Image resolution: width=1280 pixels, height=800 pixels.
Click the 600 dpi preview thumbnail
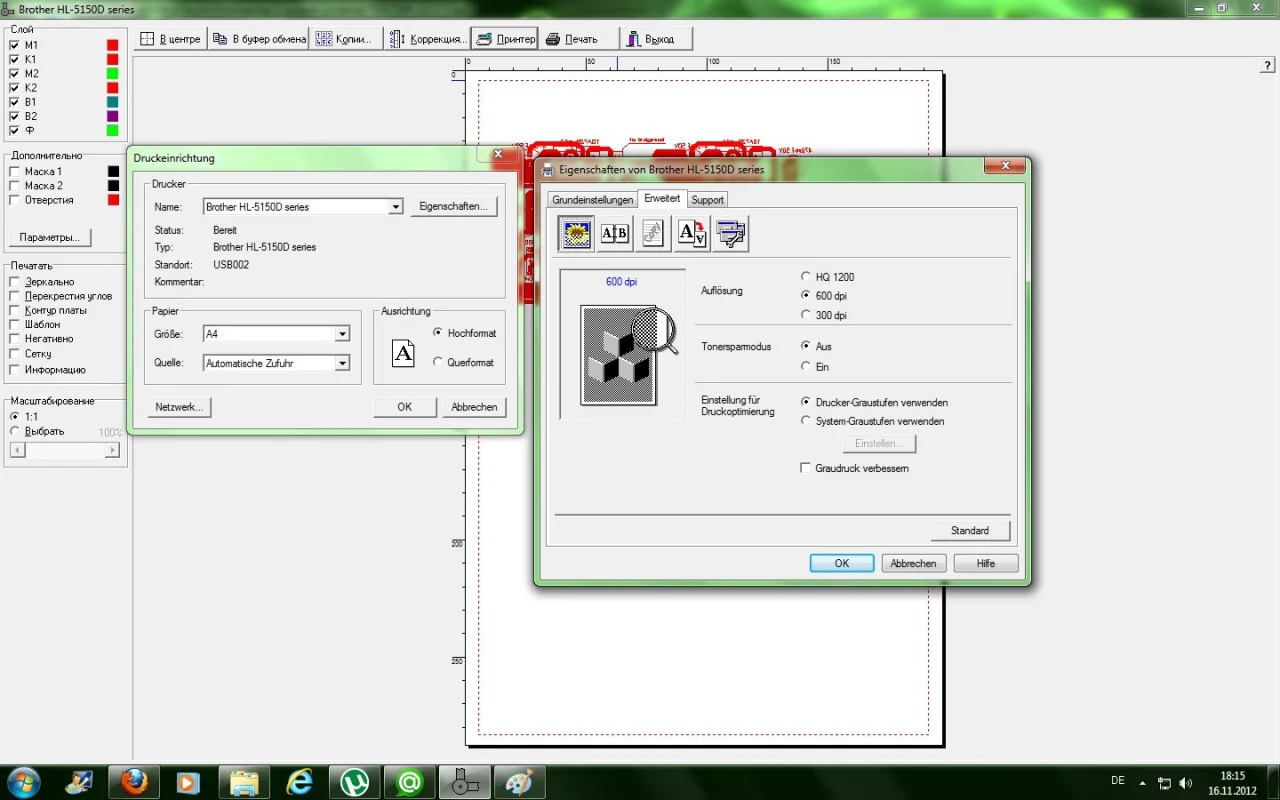pos(622,345)
